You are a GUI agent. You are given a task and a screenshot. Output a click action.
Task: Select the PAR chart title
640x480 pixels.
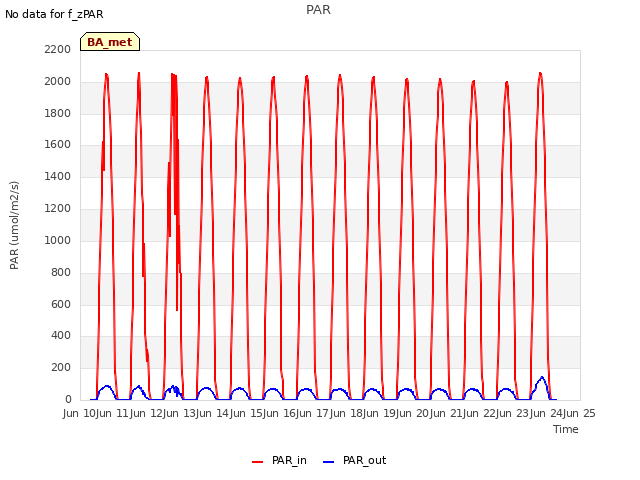pos(318,9)
